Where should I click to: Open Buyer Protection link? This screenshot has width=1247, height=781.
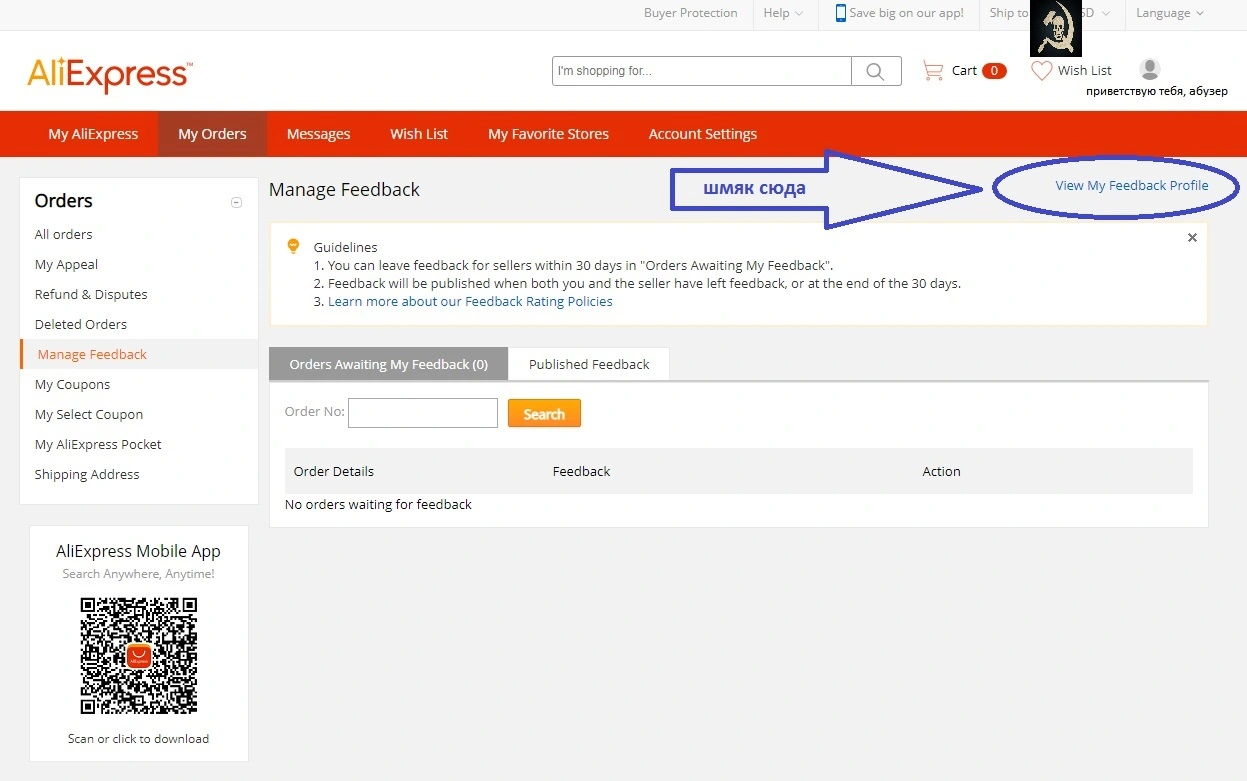[690, 13]
